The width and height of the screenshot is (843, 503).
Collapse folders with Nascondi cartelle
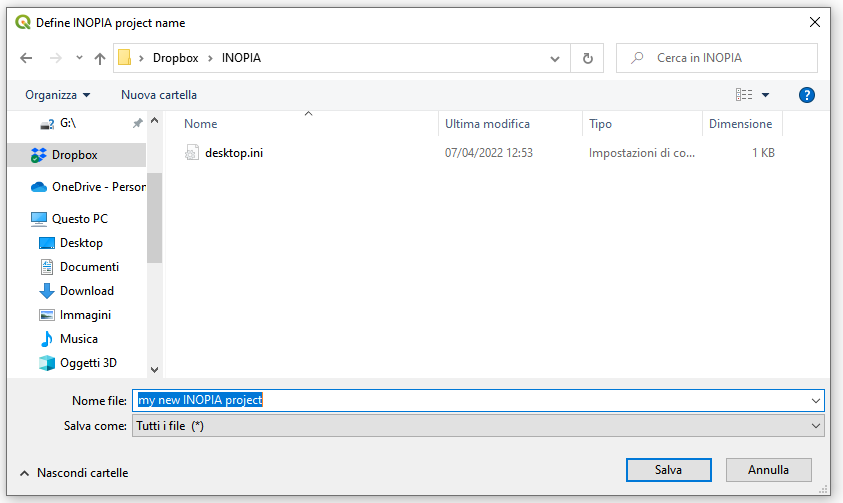coord(74,473)
